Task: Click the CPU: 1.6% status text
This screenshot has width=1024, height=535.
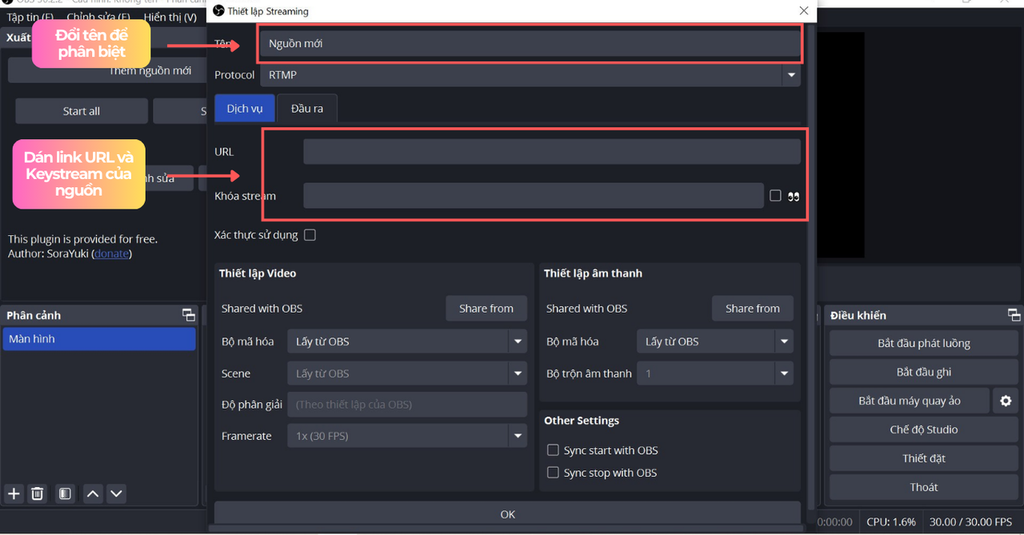Action: pos(891,522)
